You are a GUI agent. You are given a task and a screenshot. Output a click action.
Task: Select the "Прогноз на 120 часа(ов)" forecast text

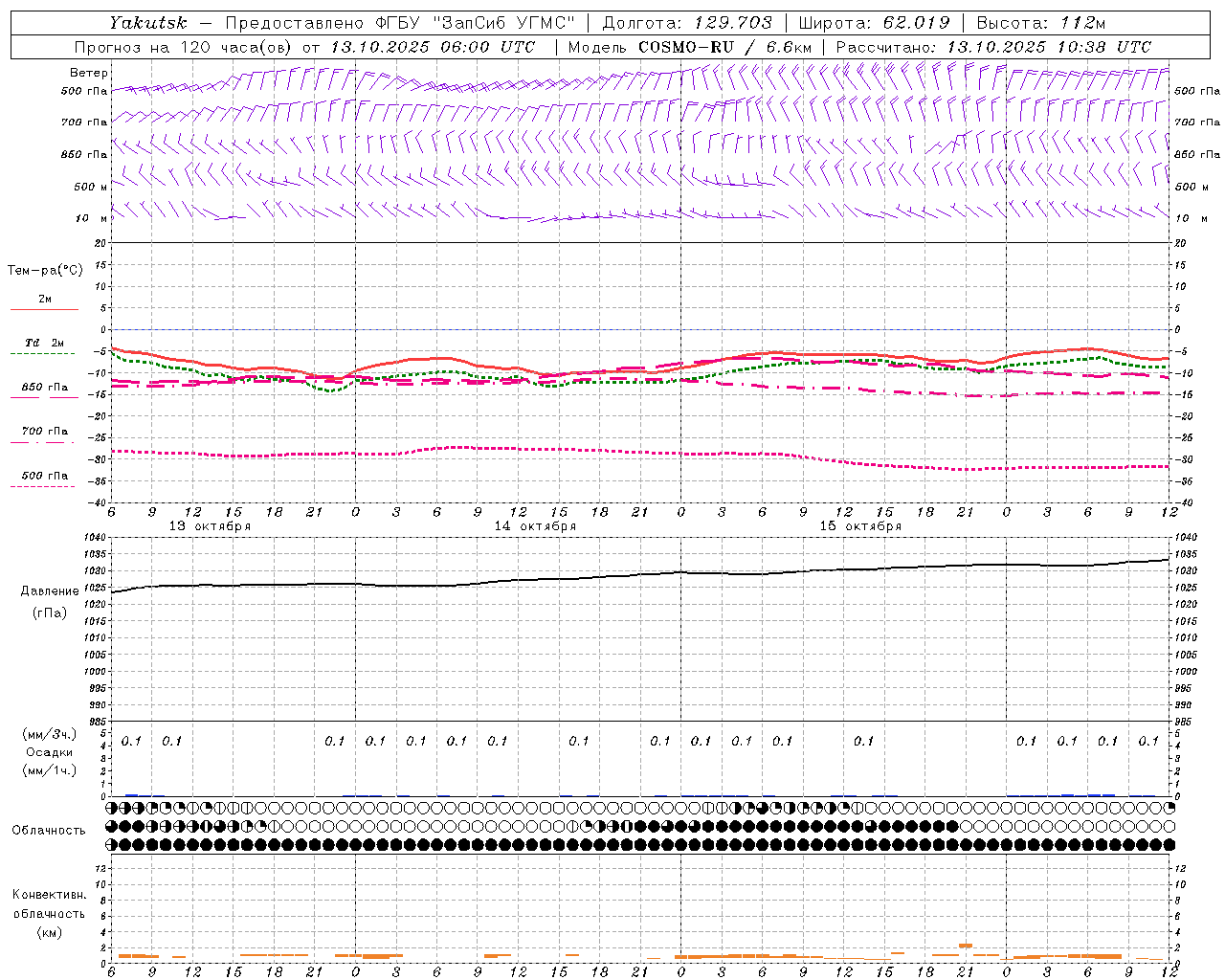click(184, 47)
